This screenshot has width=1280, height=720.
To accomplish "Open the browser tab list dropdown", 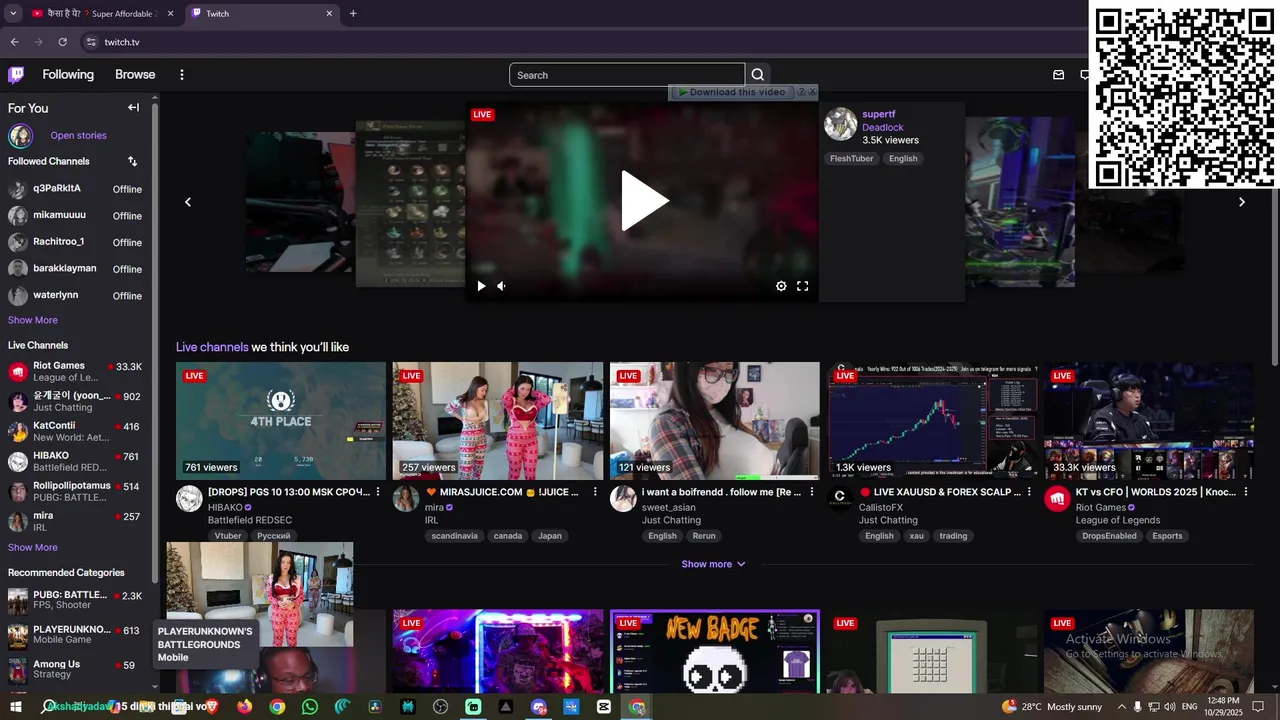I will [x=13, y=14].
